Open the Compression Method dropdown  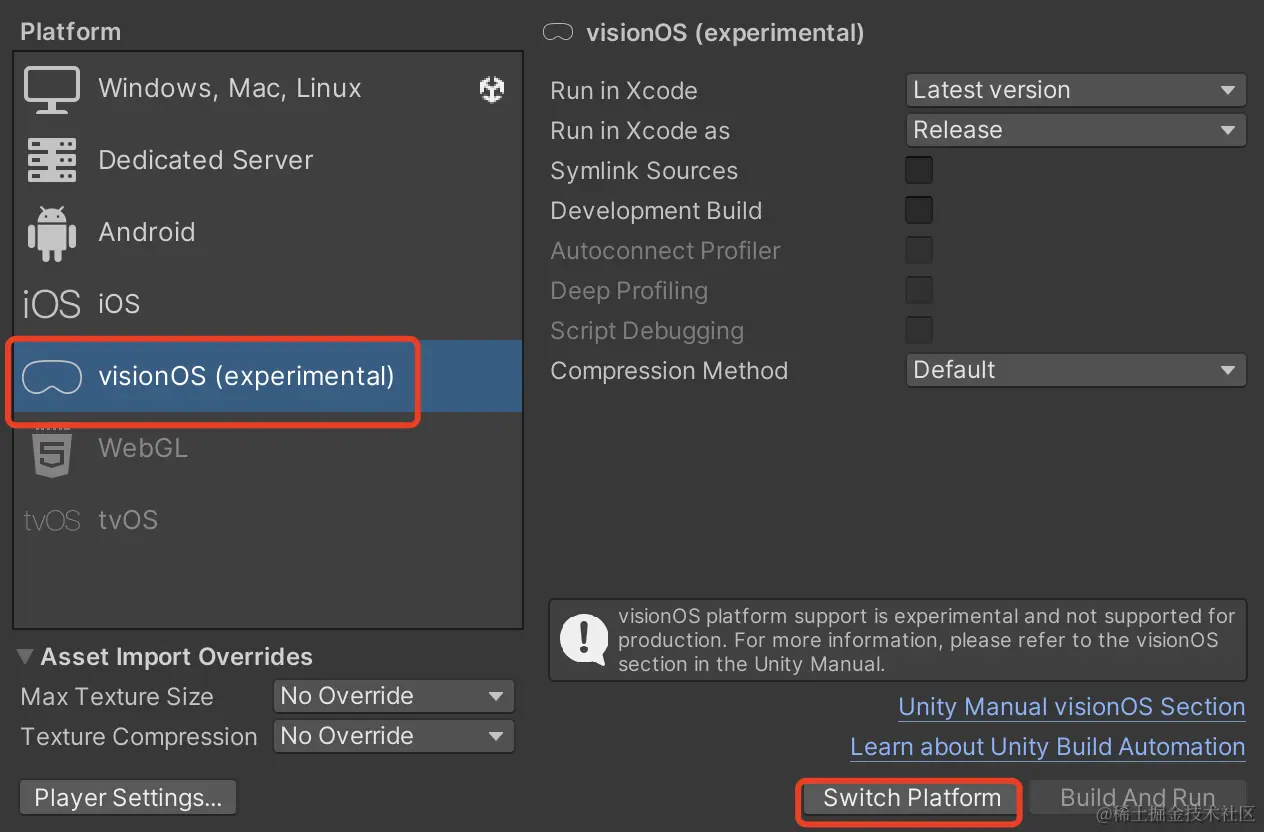click(1076, 370)
